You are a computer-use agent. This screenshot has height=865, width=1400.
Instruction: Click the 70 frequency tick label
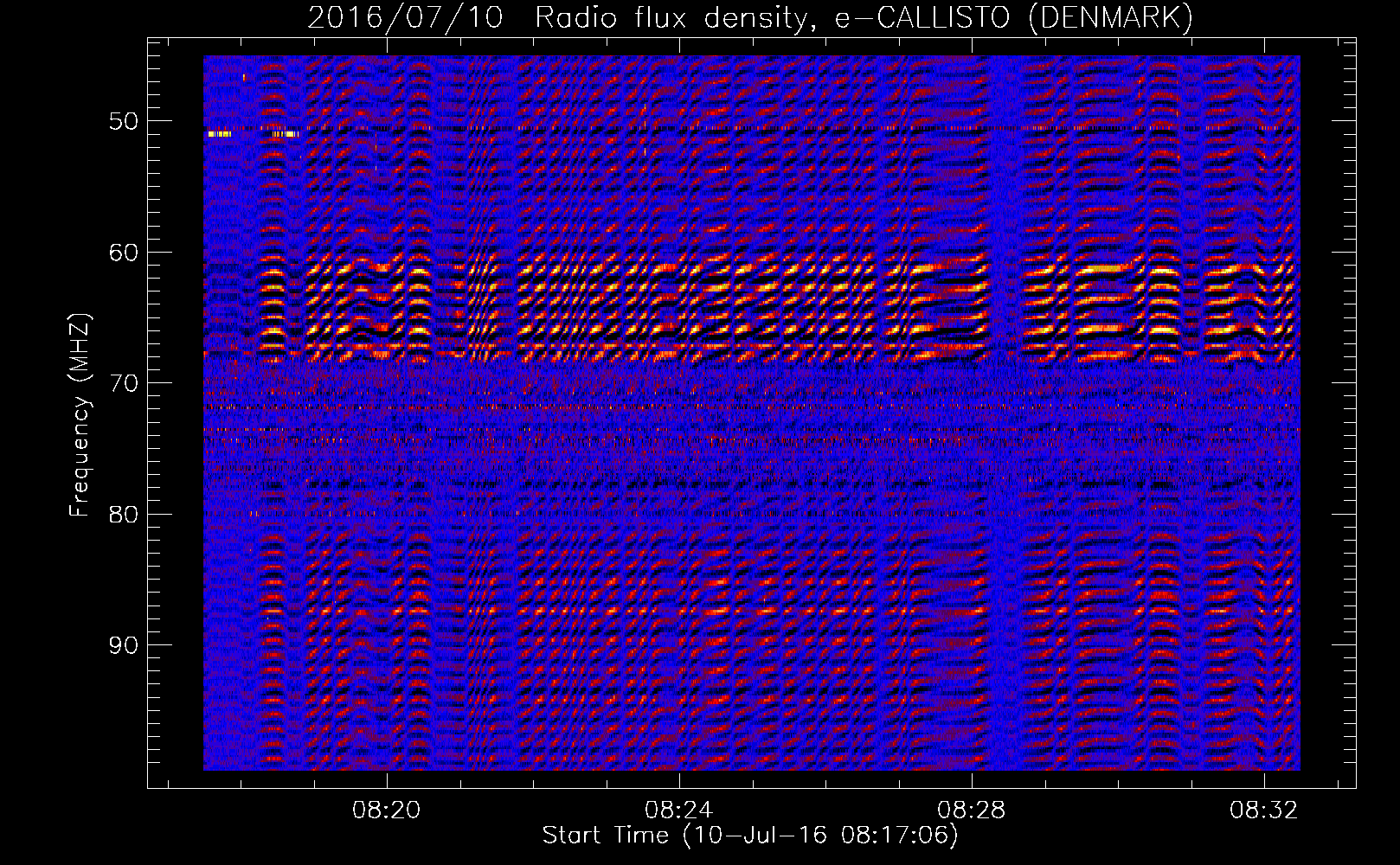pos(124,383)
